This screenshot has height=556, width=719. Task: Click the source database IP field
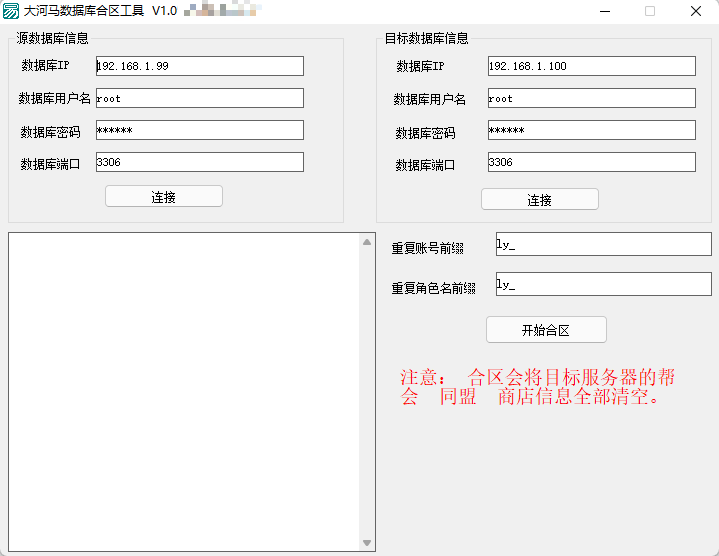(199, 66)
